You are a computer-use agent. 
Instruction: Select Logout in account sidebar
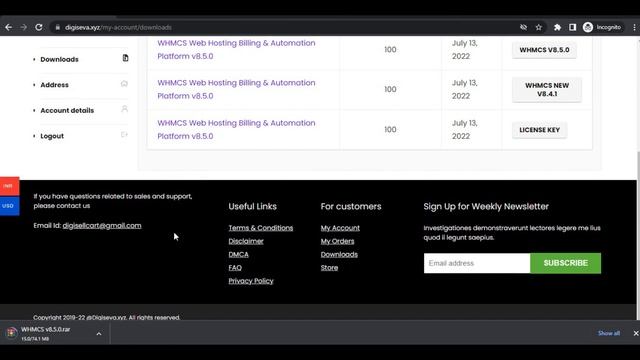pos(52,136)
